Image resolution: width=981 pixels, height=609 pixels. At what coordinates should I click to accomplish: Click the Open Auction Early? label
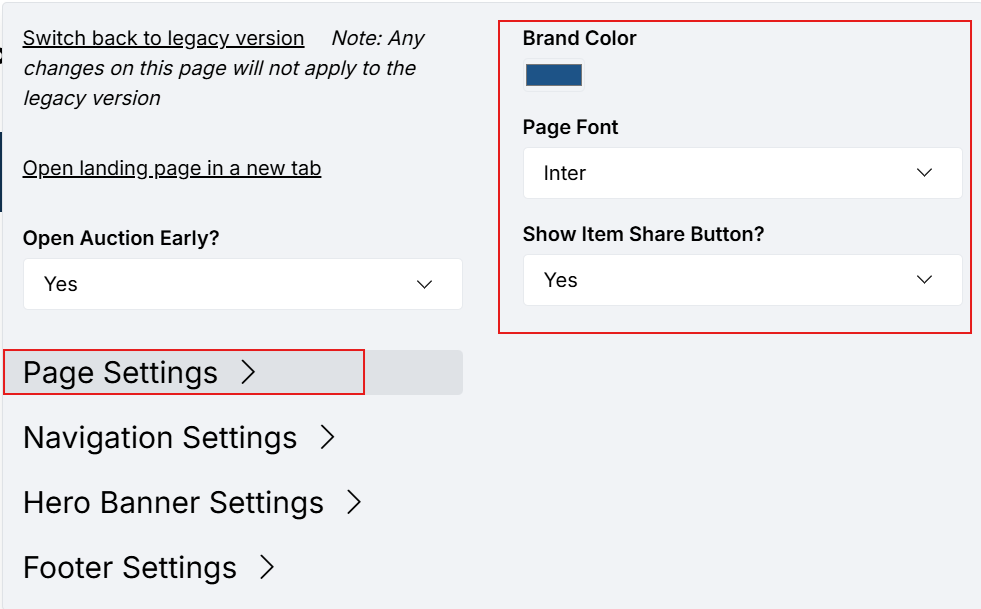coord(121,238)
